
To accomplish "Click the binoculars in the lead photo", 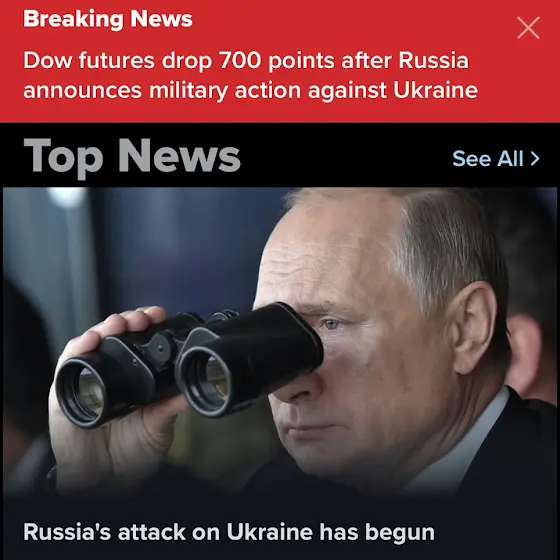I will pyautogui.click(x=189, y=364).
